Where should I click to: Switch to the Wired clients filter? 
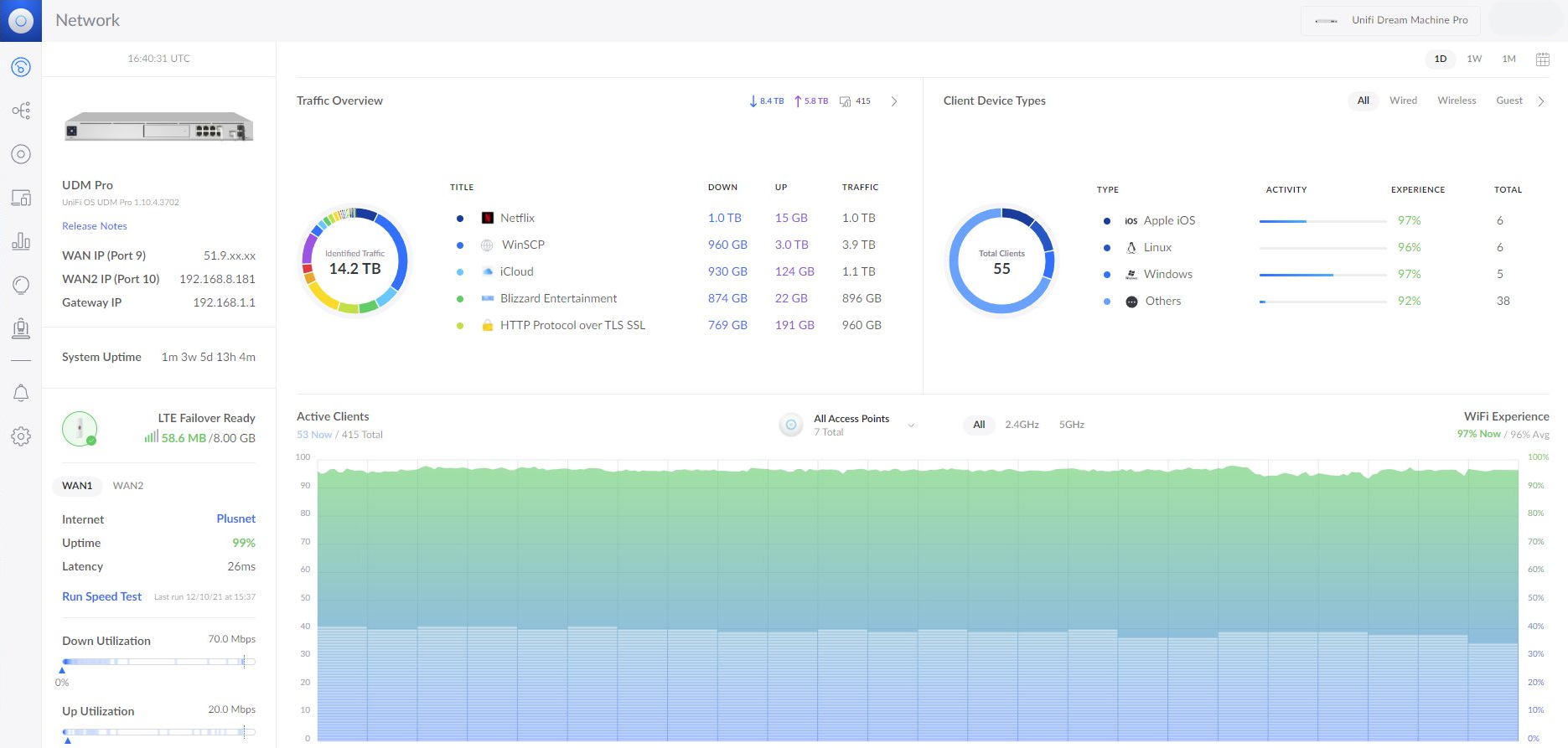[x=1403, y=101]
